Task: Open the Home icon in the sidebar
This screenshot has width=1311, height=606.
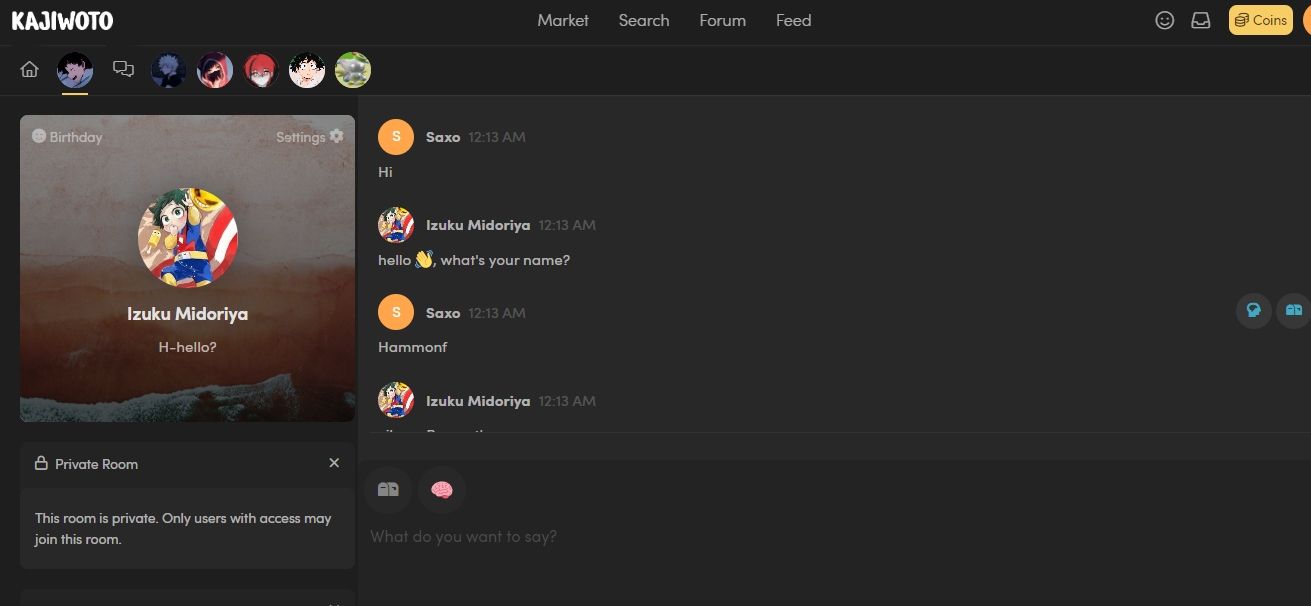Action: [x=29, y=69]
